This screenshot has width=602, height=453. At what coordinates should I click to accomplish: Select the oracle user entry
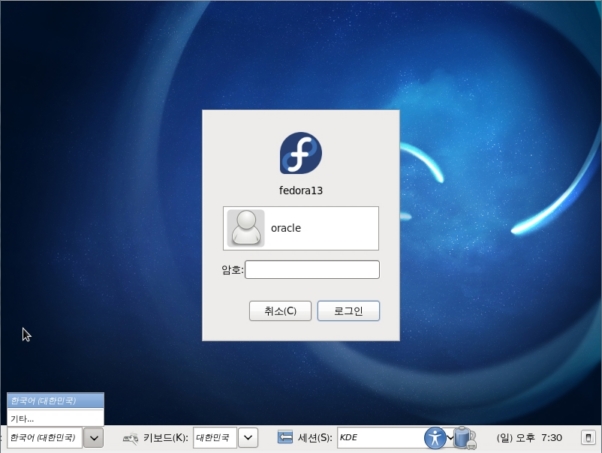pos(301,228)
